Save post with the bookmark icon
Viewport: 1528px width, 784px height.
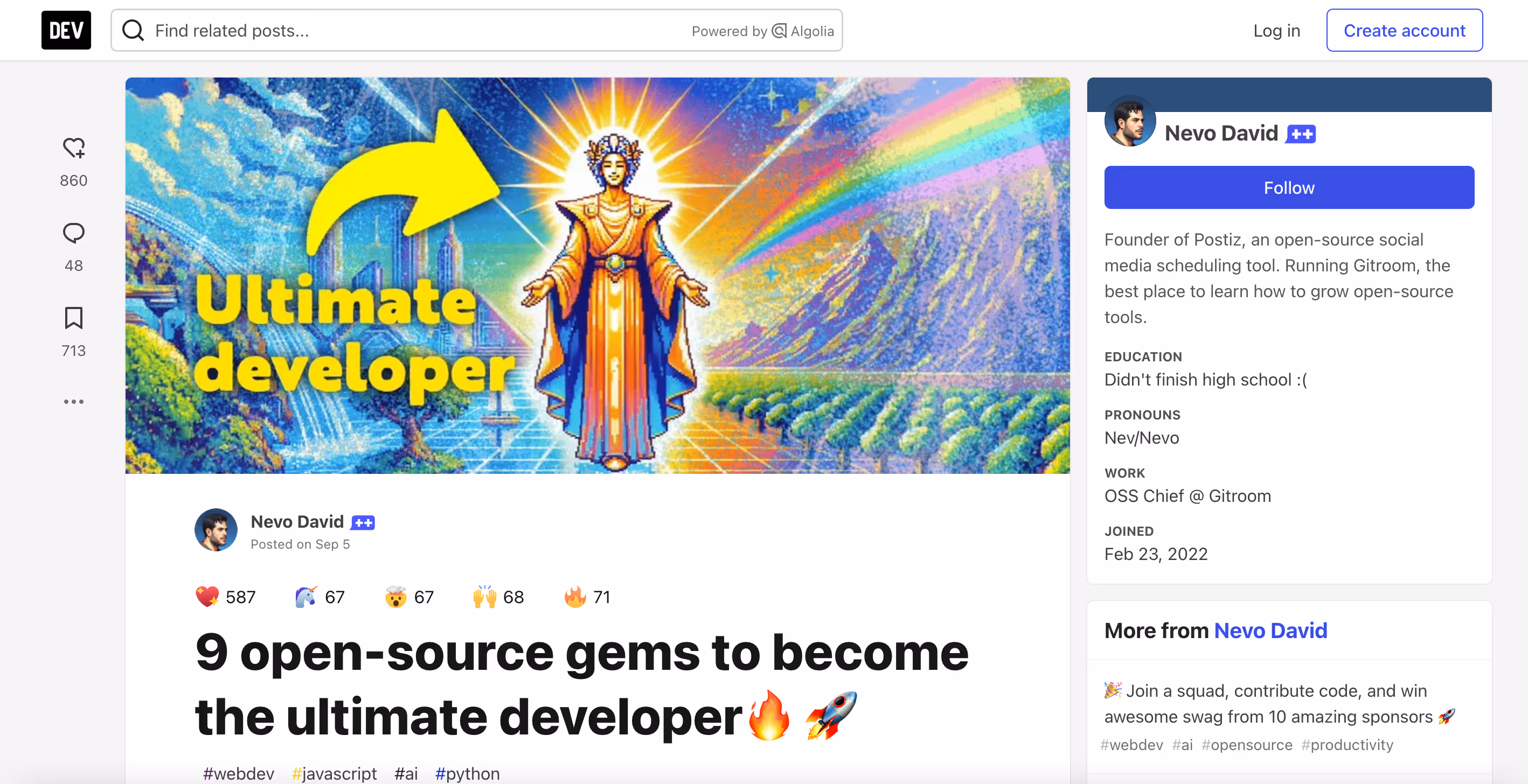(74, 318)
